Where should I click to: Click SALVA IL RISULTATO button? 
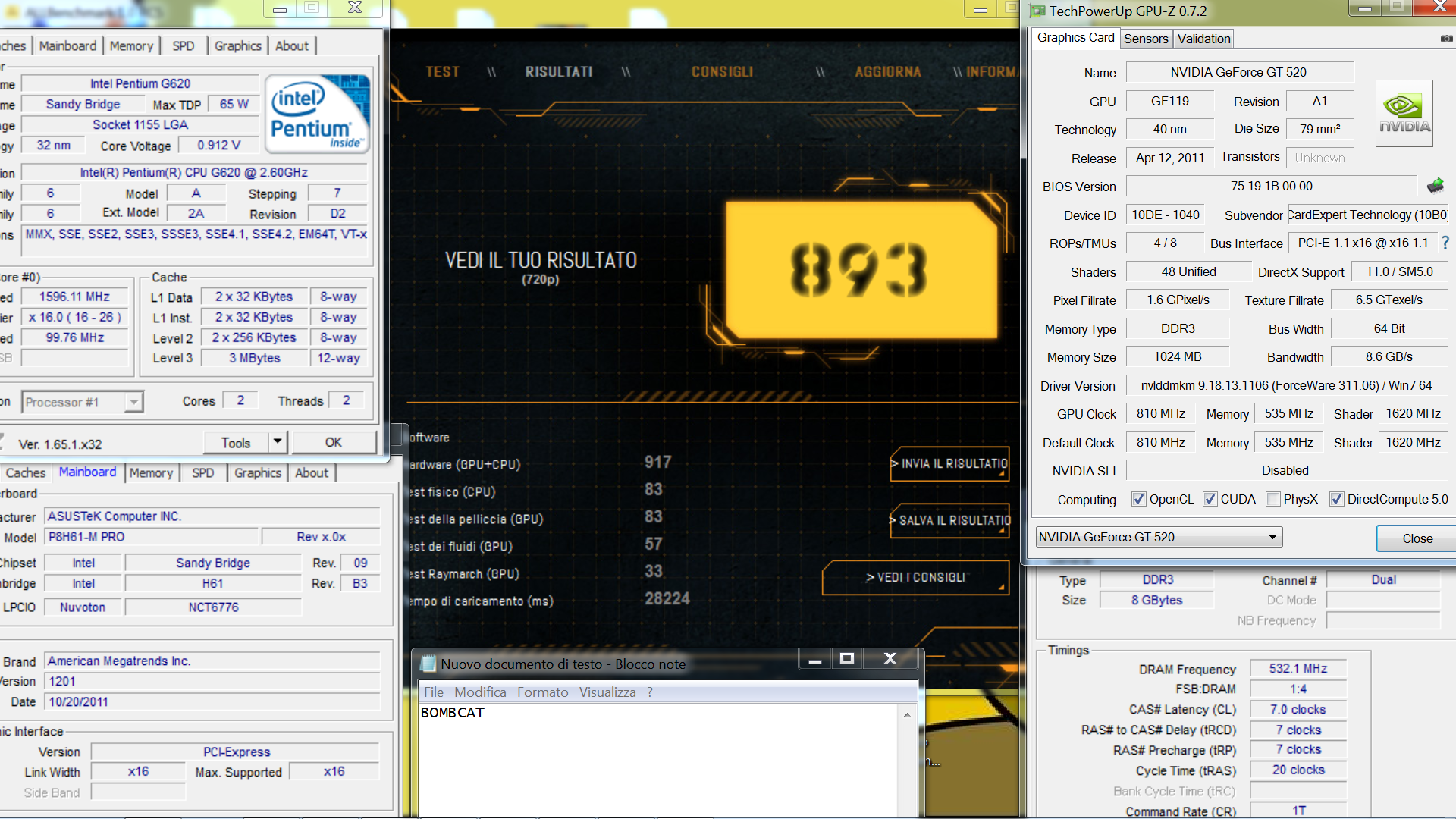[x=949, y=520]
